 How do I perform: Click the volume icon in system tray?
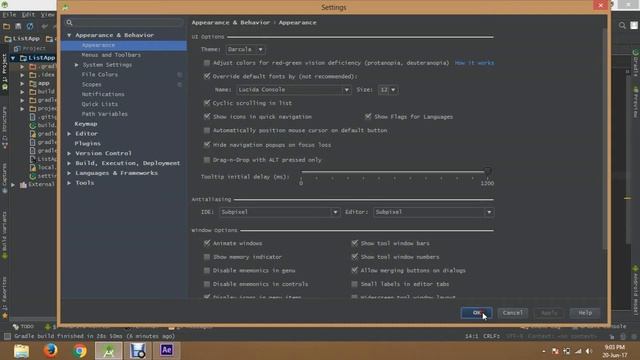589,351
